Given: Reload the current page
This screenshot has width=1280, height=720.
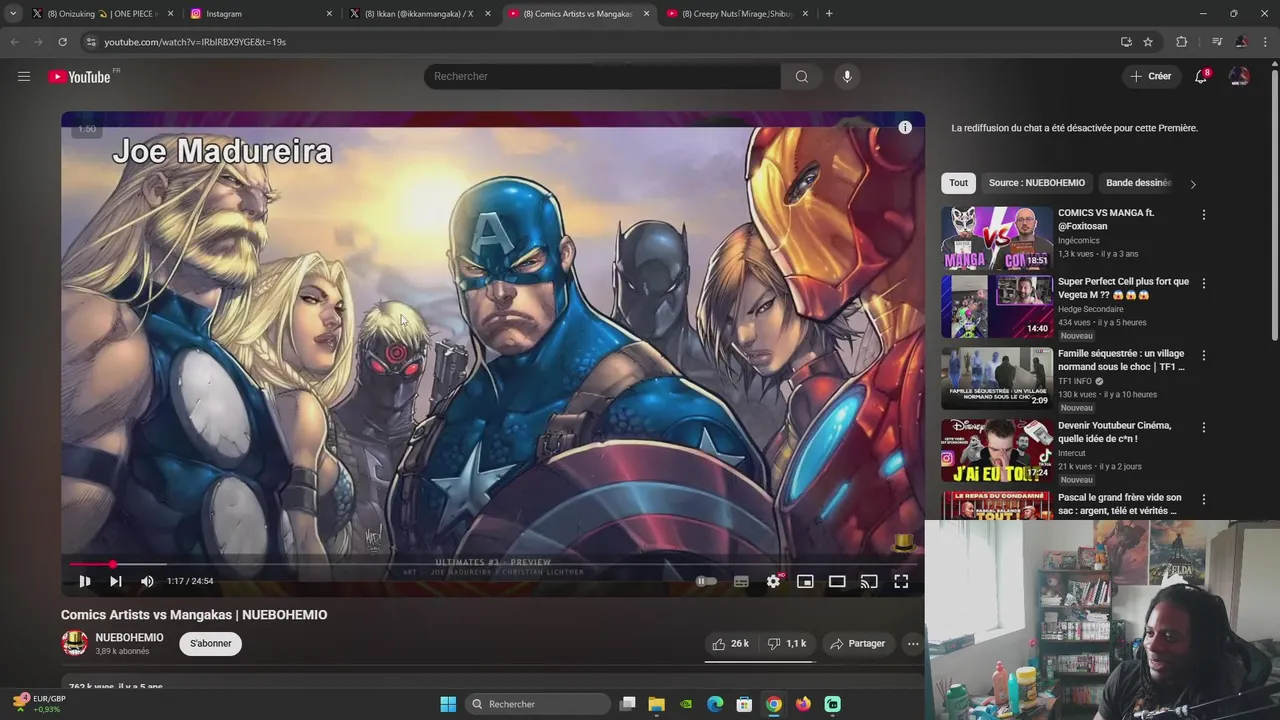Looking at the screenshot, I should click(x=62, y=42).
